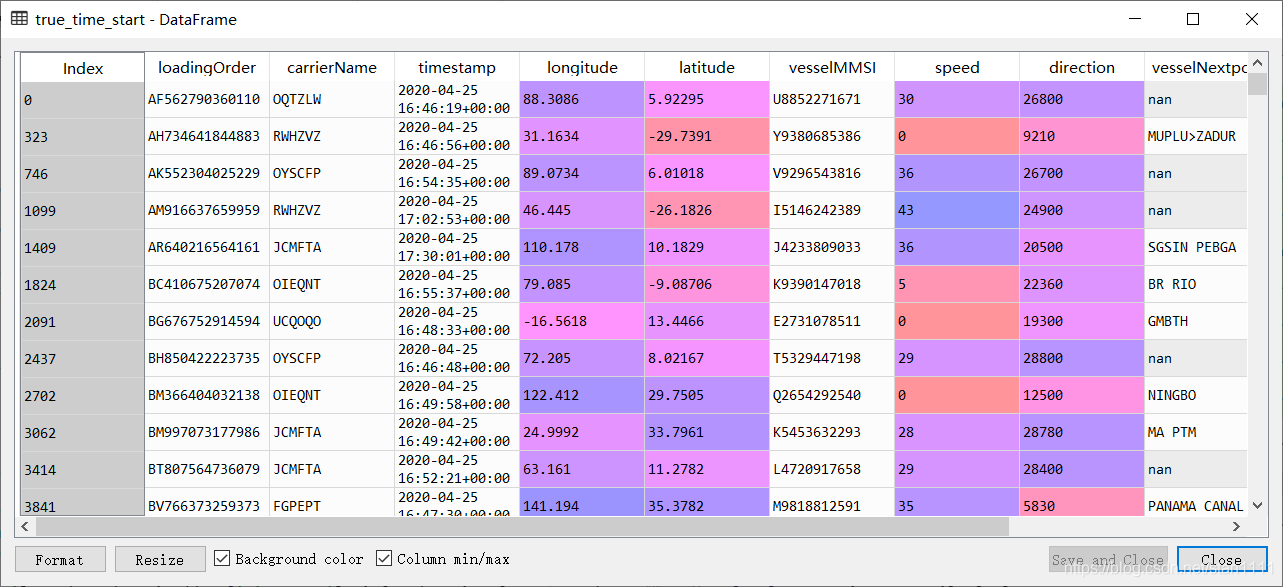Select cell MUPLU>ZADUR
1283x587 pixels.
[1196, 136]
